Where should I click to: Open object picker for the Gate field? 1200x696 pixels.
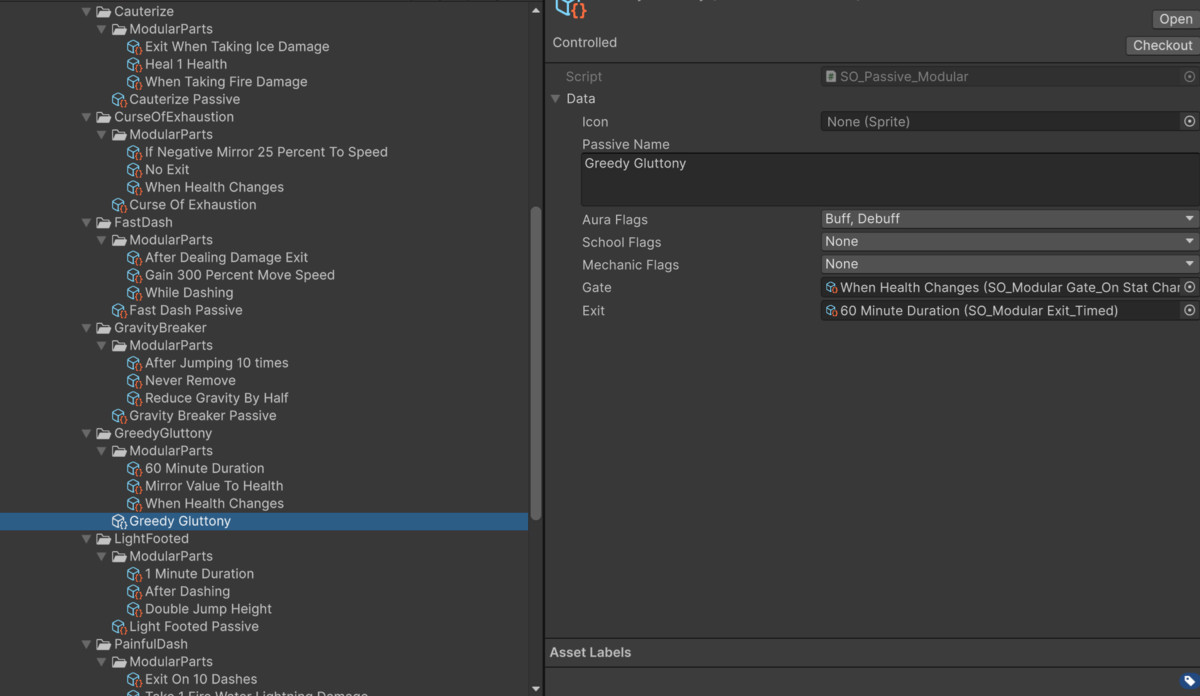[1189, 287]
